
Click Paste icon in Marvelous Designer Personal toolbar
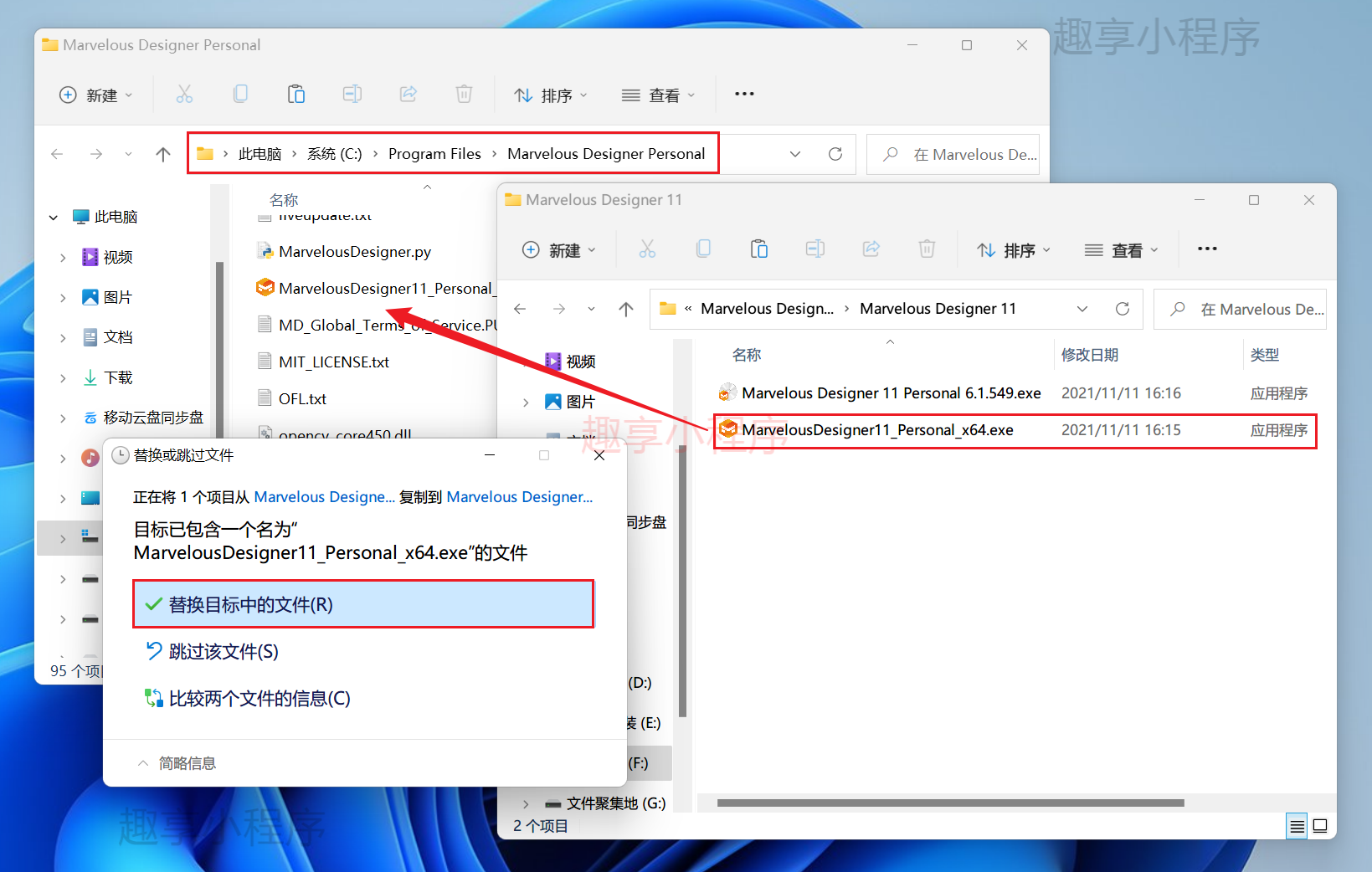click(x=296, y=95)
